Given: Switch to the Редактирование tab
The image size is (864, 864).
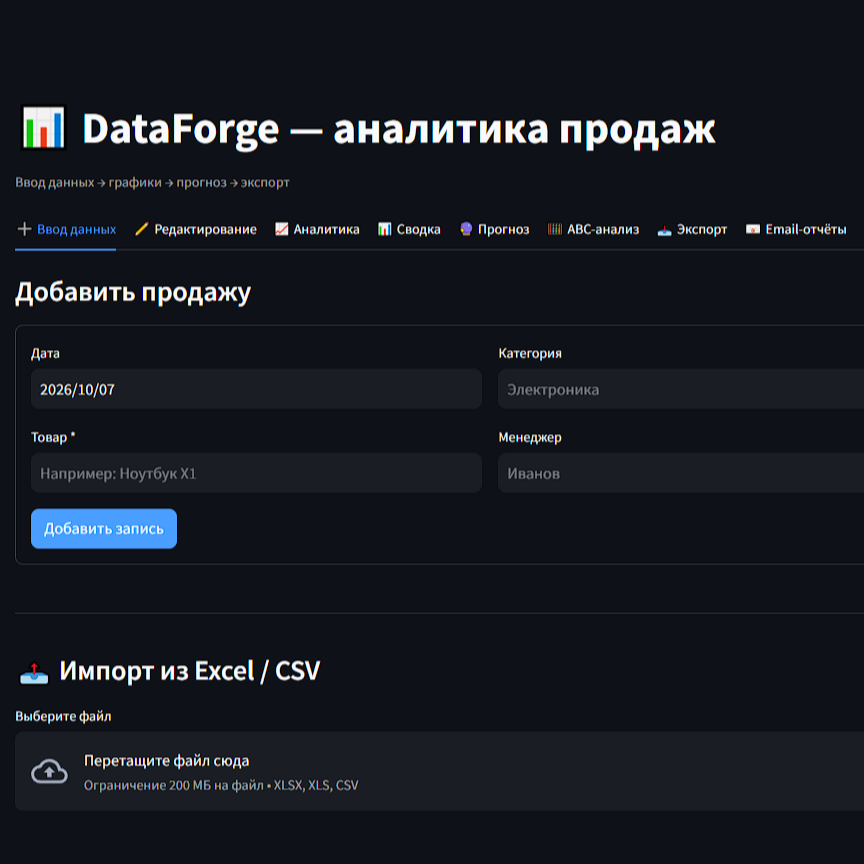Looking at the screenshot, I should [x=196, y=229].
